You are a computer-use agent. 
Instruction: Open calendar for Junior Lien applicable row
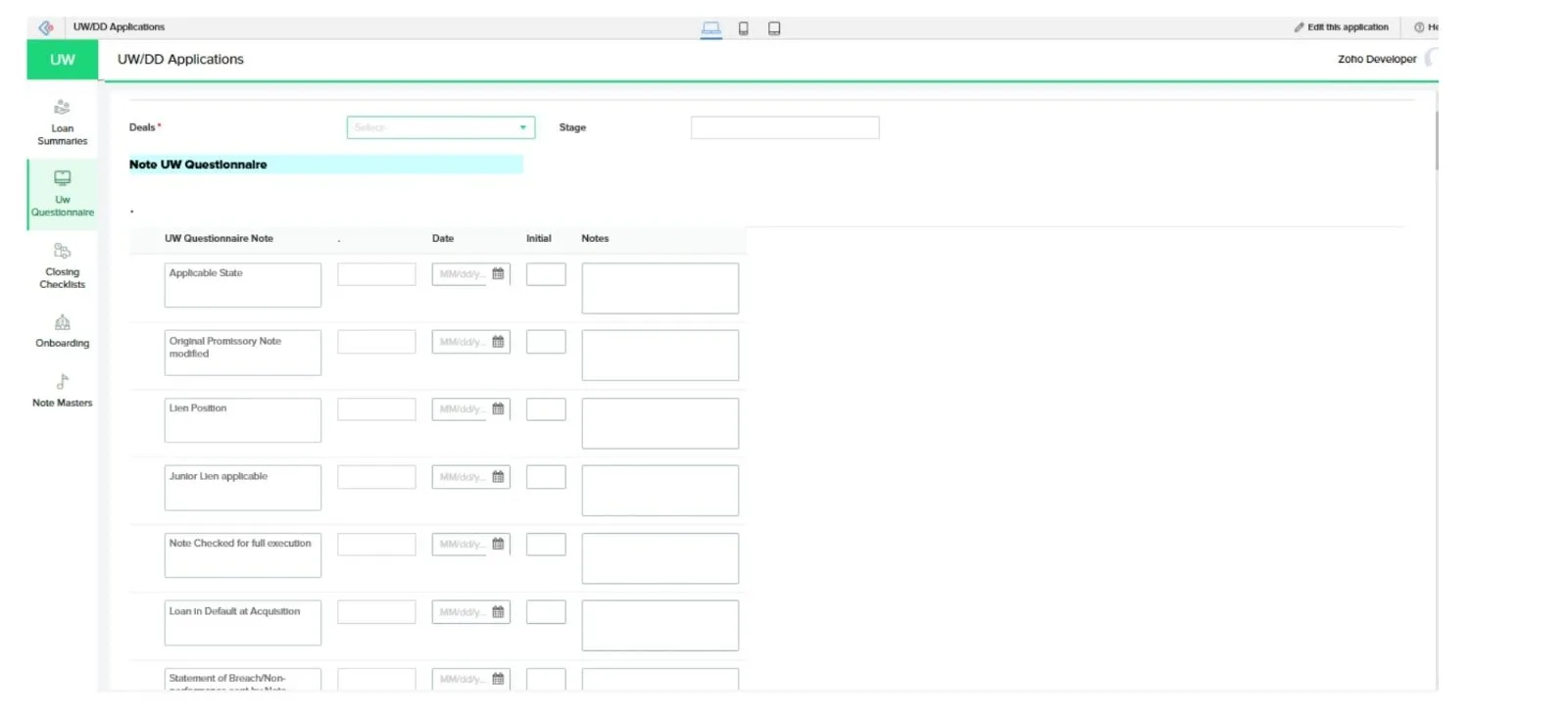coord(498,477)
